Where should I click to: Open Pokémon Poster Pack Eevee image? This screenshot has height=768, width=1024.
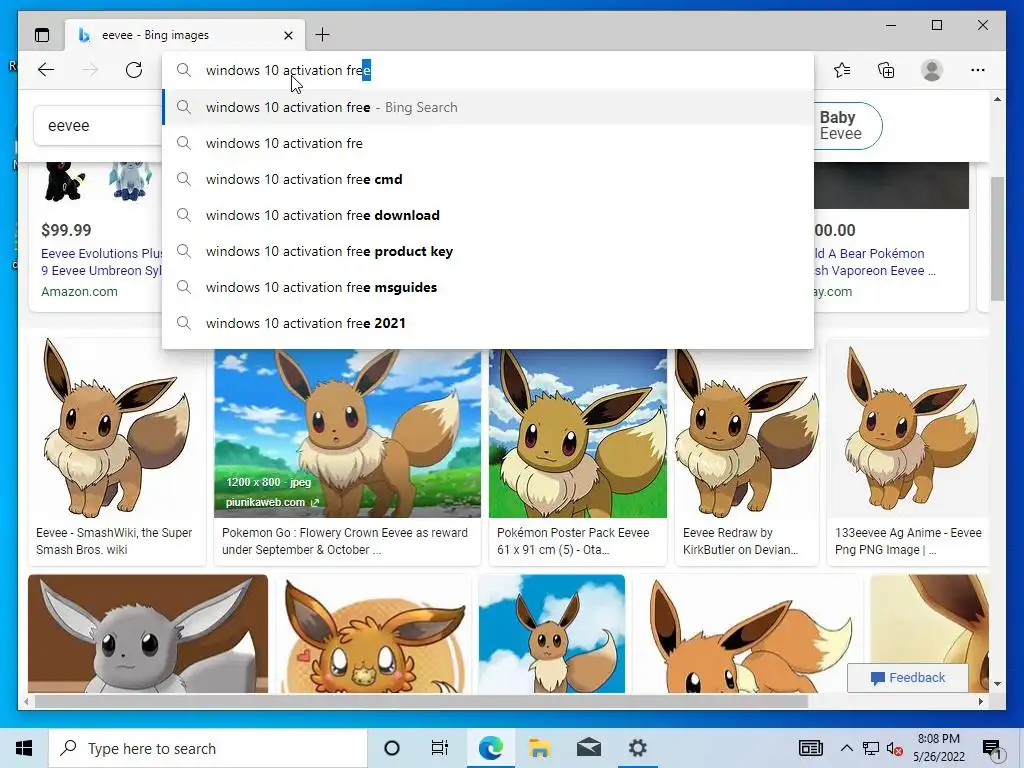click(x=578, y=434)
